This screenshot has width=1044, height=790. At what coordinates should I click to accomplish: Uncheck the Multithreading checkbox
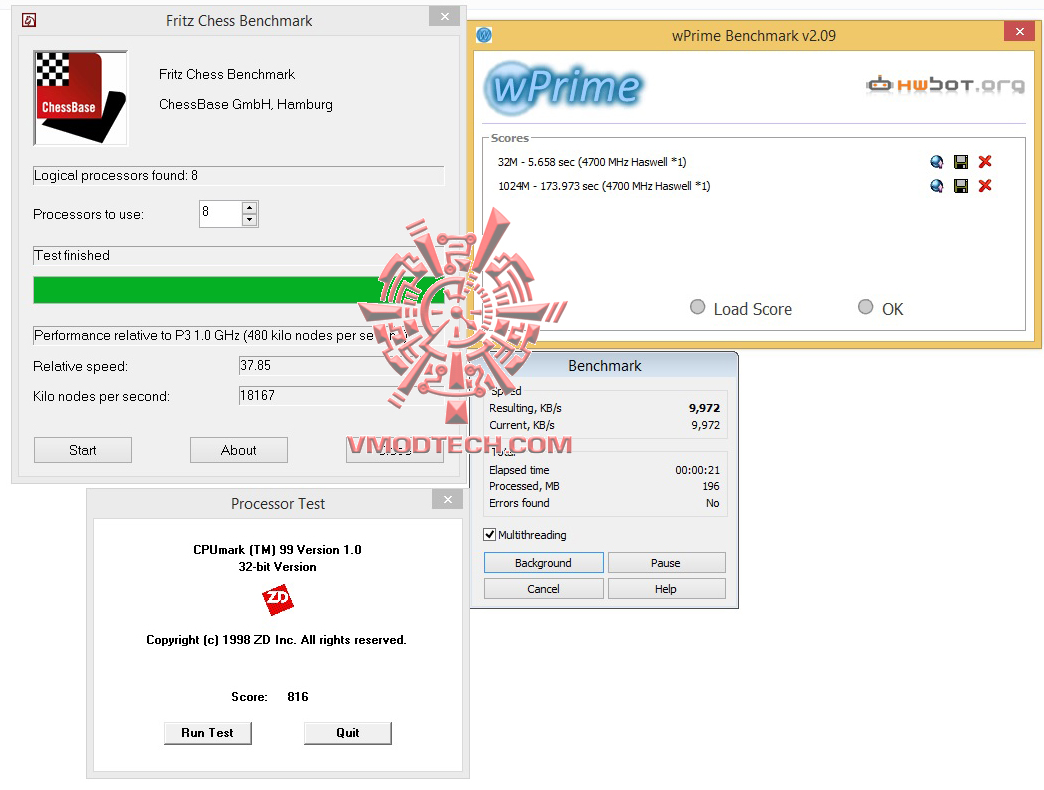489,534
